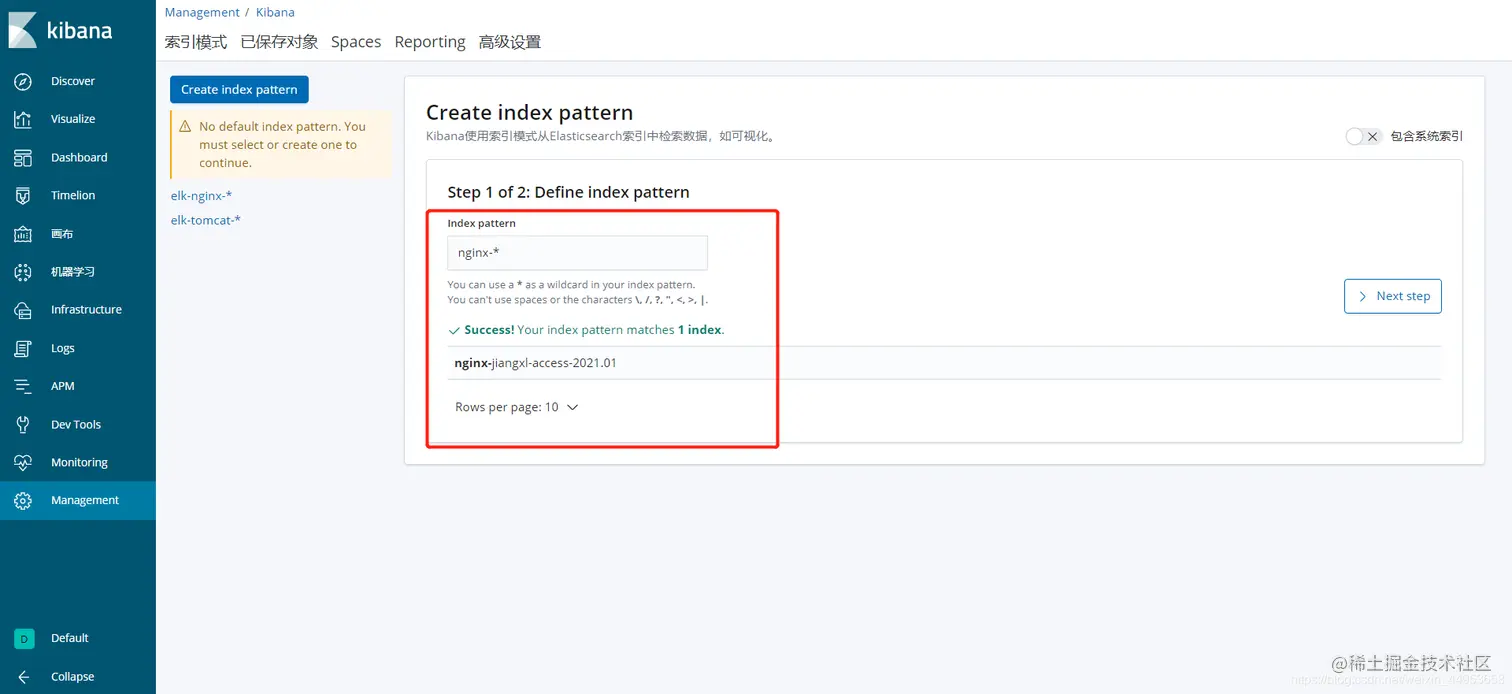Screen dimensions: 1512x694
Task: Click the Kibana logo icon
Action: tap(23, 30)
